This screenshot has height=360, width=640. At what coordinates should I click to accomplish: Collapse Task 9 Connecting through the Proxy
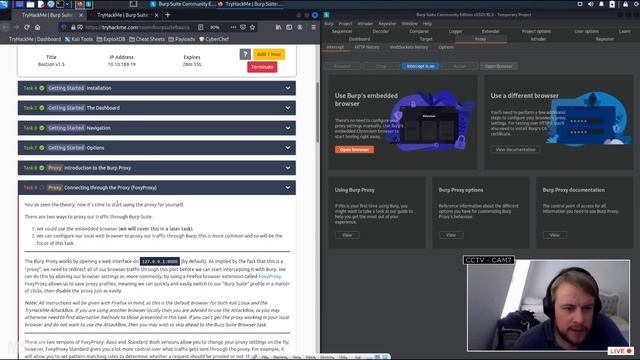click(x=157, y=188)
